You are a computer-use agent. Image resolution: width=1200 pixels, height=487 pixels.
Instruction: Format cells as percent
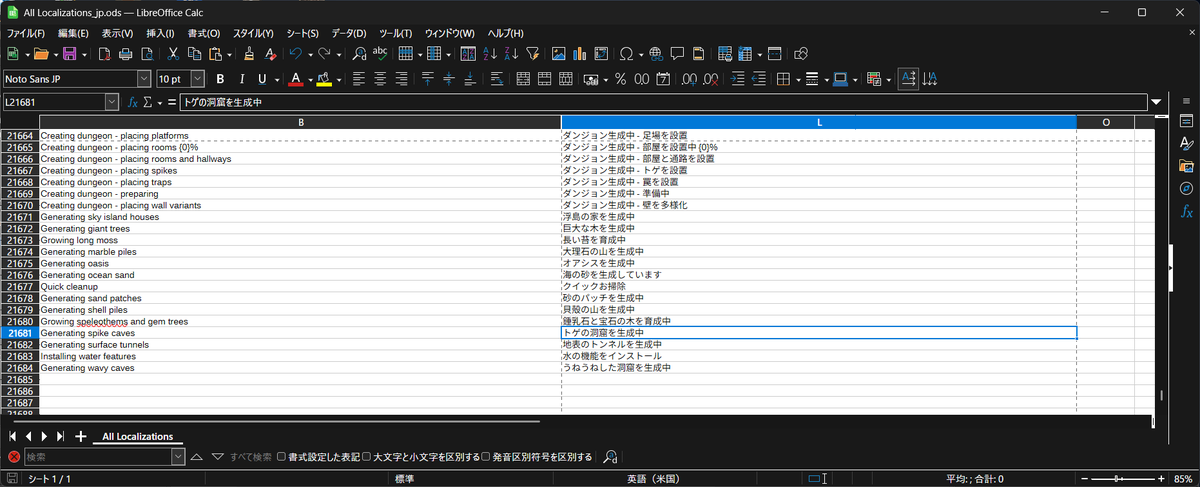tap(620, 79)
